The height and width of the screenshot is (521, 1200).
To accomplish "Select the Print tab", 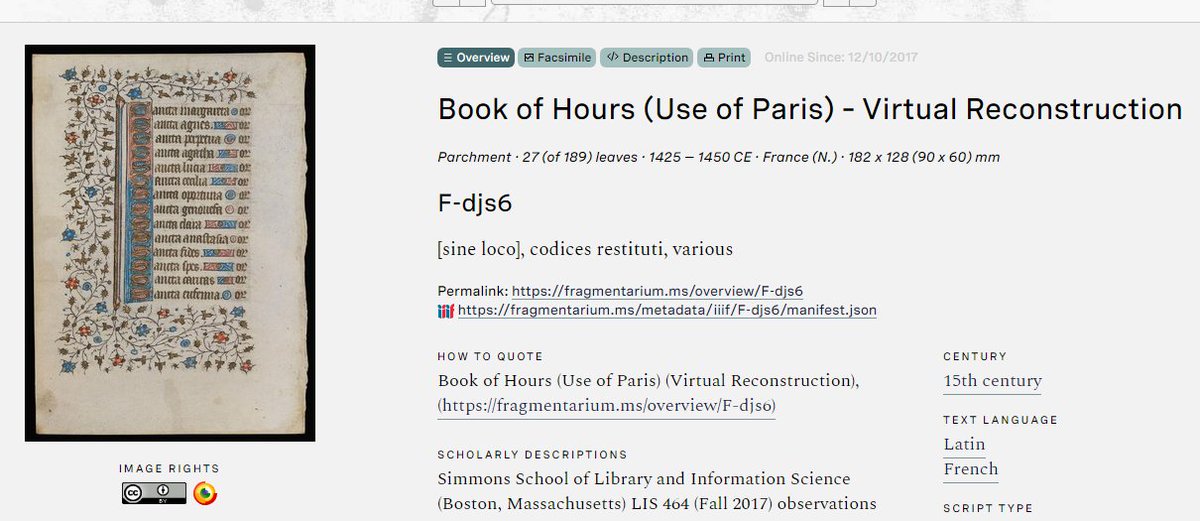I will [x=725, y=58].
